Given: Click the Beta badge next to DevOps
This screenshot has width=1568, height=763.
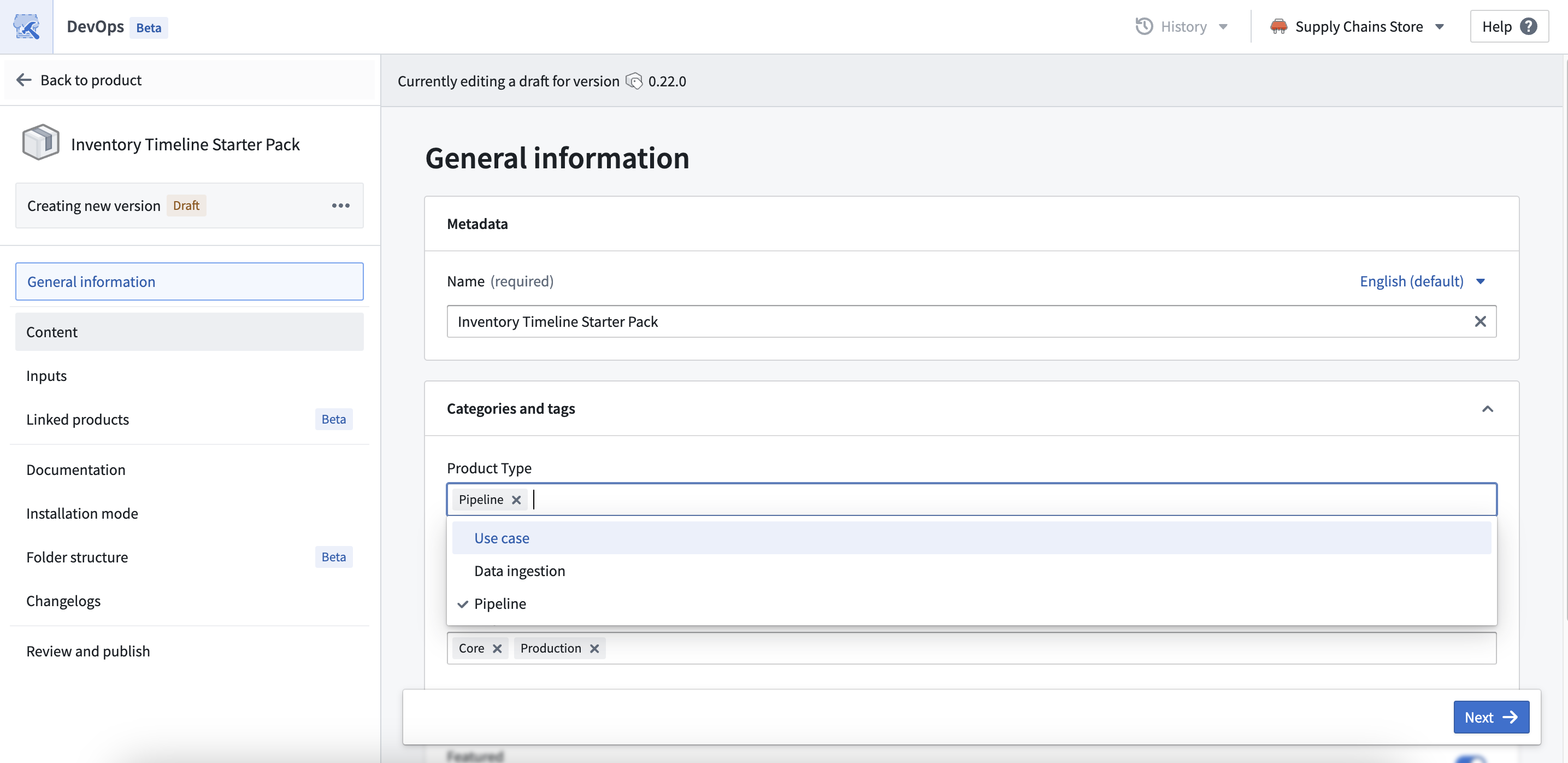Looking at the screenshot, I should [x=149, y=28].
